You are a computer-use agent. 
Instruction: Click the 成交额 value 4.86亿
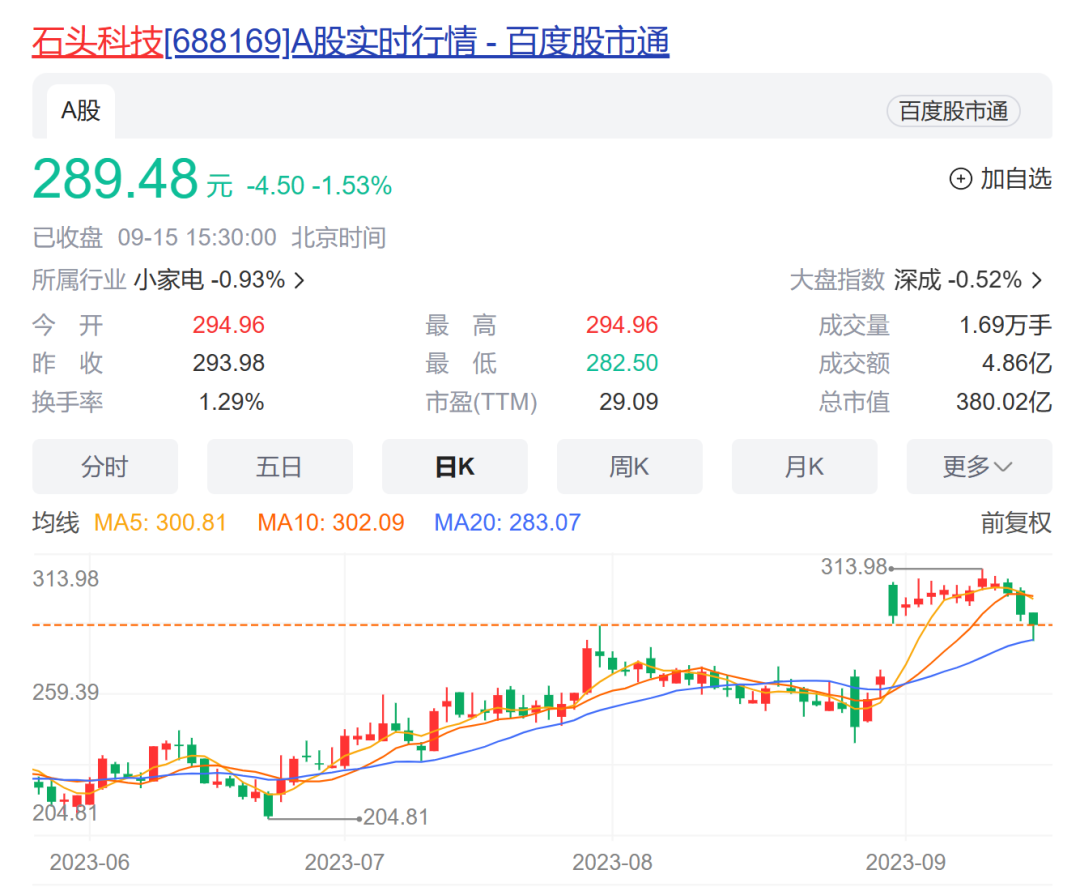click(x=1017, y=363)
